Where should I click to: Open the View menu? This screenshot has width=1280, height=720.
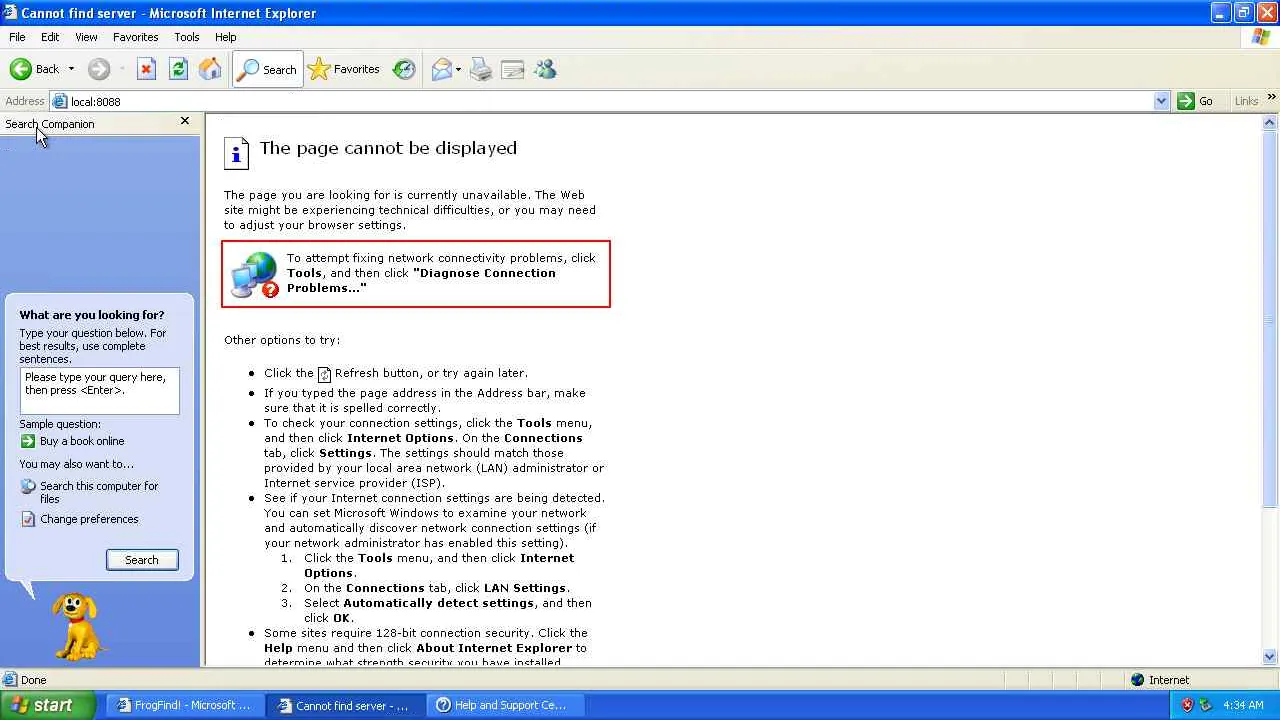coord(86,37)
